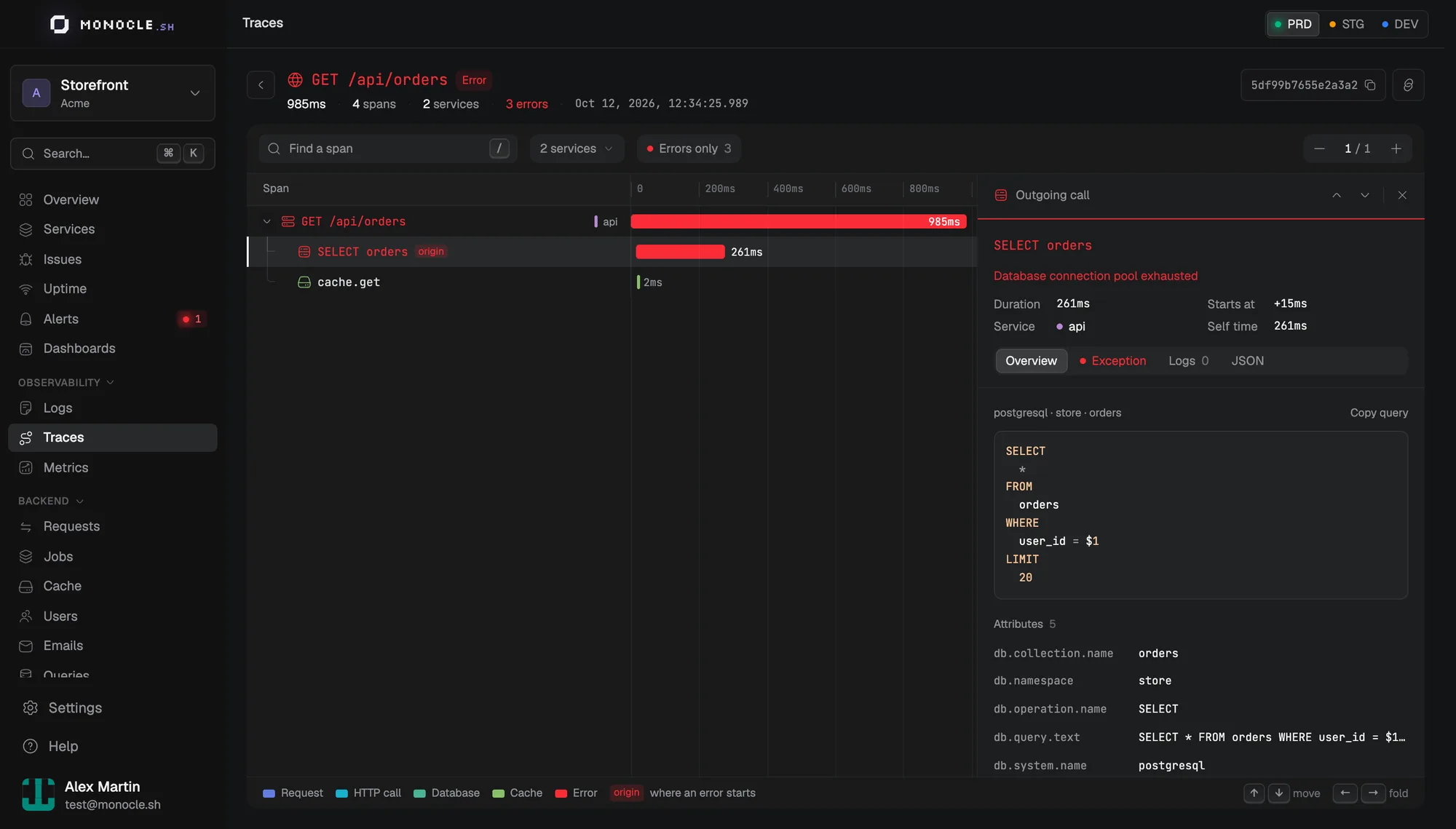The width and height of the screenshot is (1456, 829).
Task: Open Logs in the sidebar
Action: click(113, 408)
